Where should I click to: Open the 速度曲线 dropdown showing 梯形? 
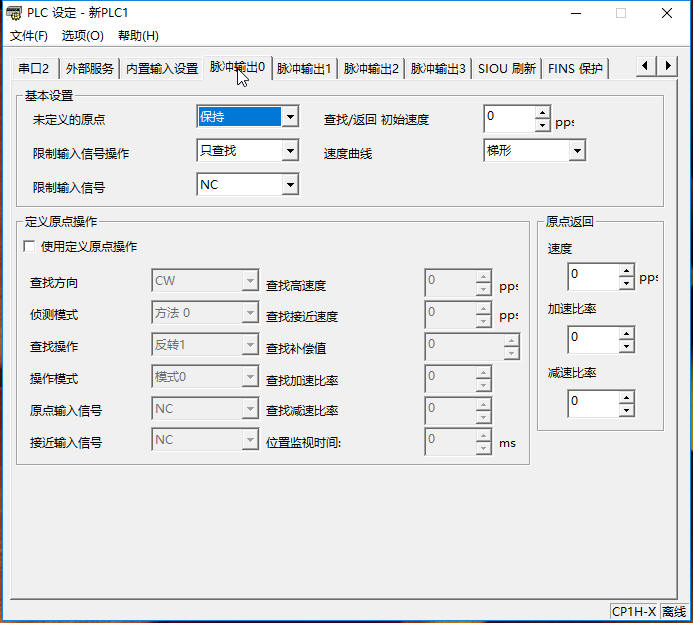coord(576,151)
